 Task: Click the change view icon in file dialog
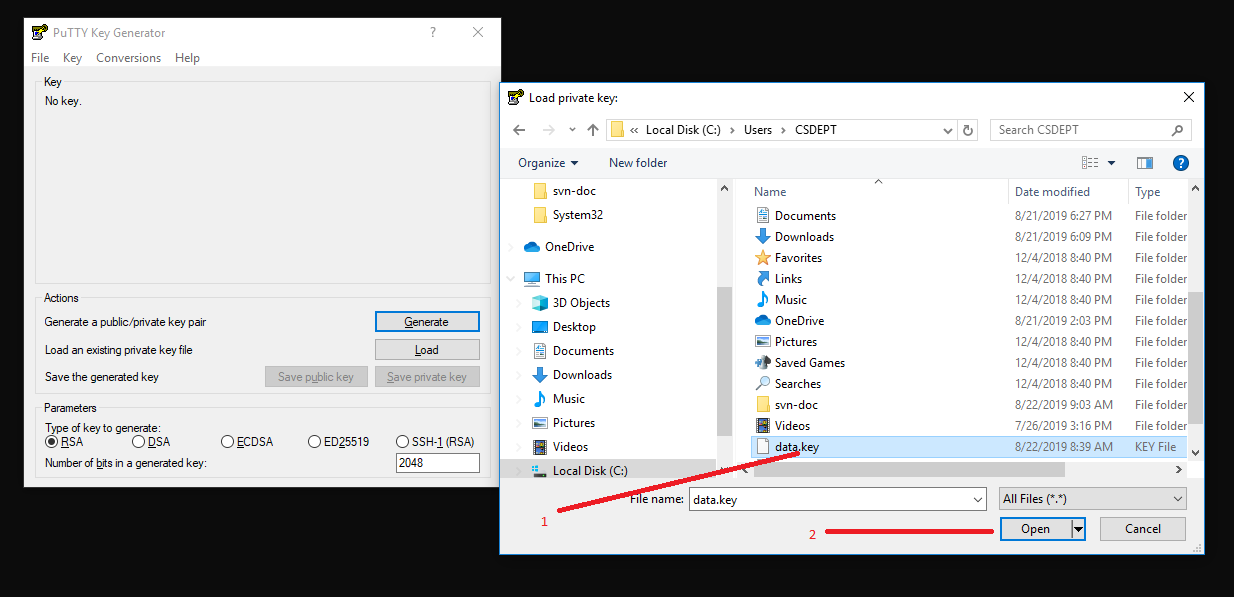coord(1090,163)
